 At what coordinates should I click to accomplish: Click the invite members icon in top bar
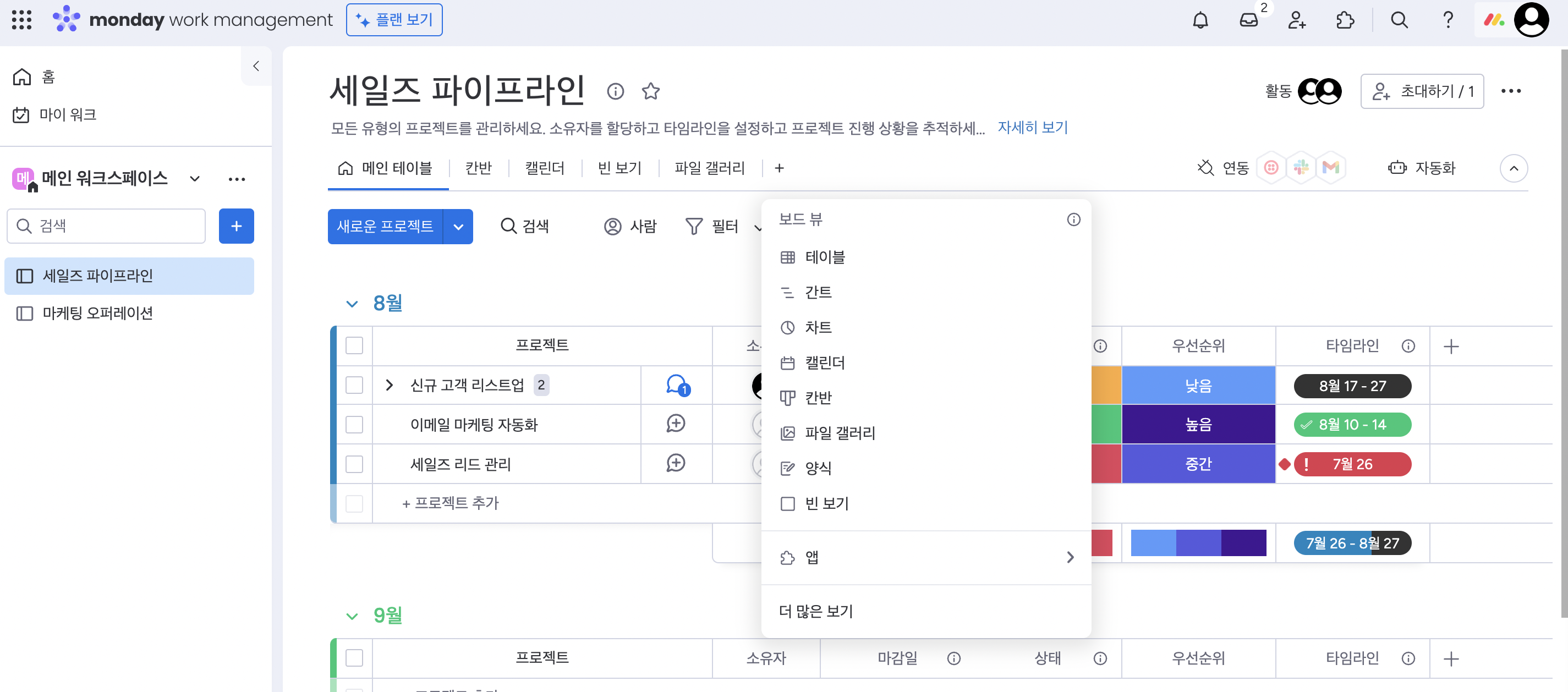[1297, 20]
